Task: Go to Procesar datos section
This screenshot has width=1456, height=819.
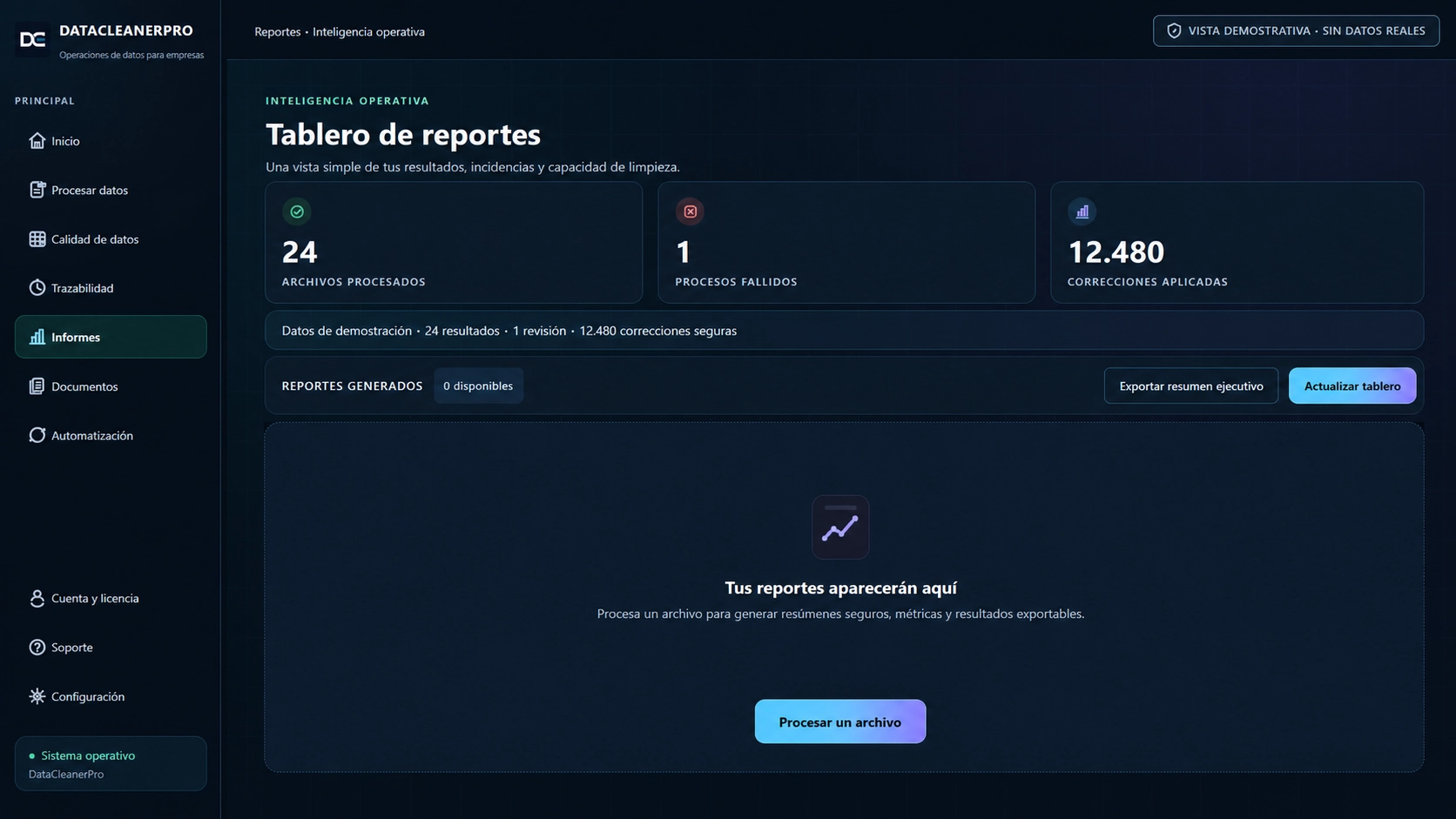Action: pos(111,190)
